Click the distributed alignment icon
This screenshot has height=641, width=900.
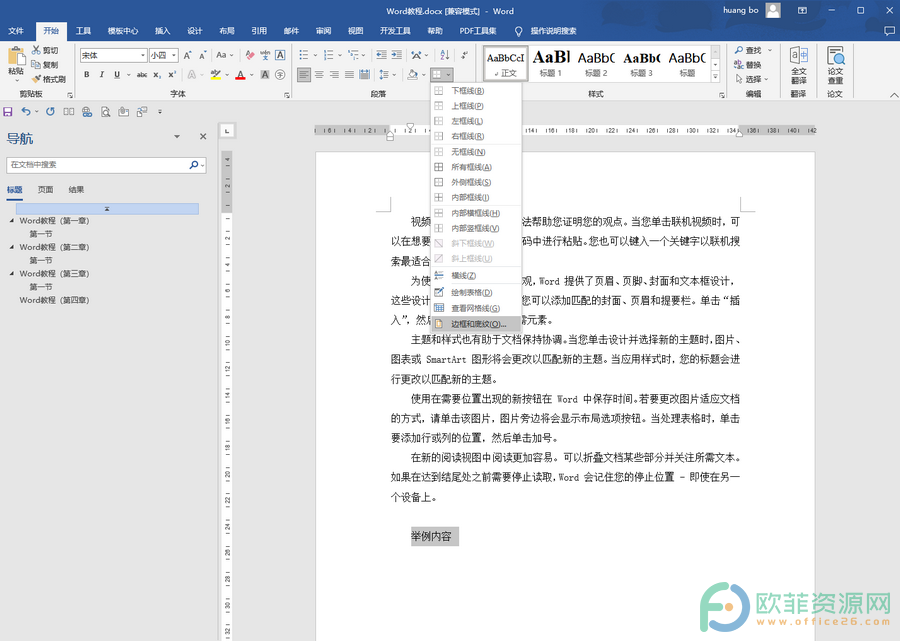[x=364, y=75]
